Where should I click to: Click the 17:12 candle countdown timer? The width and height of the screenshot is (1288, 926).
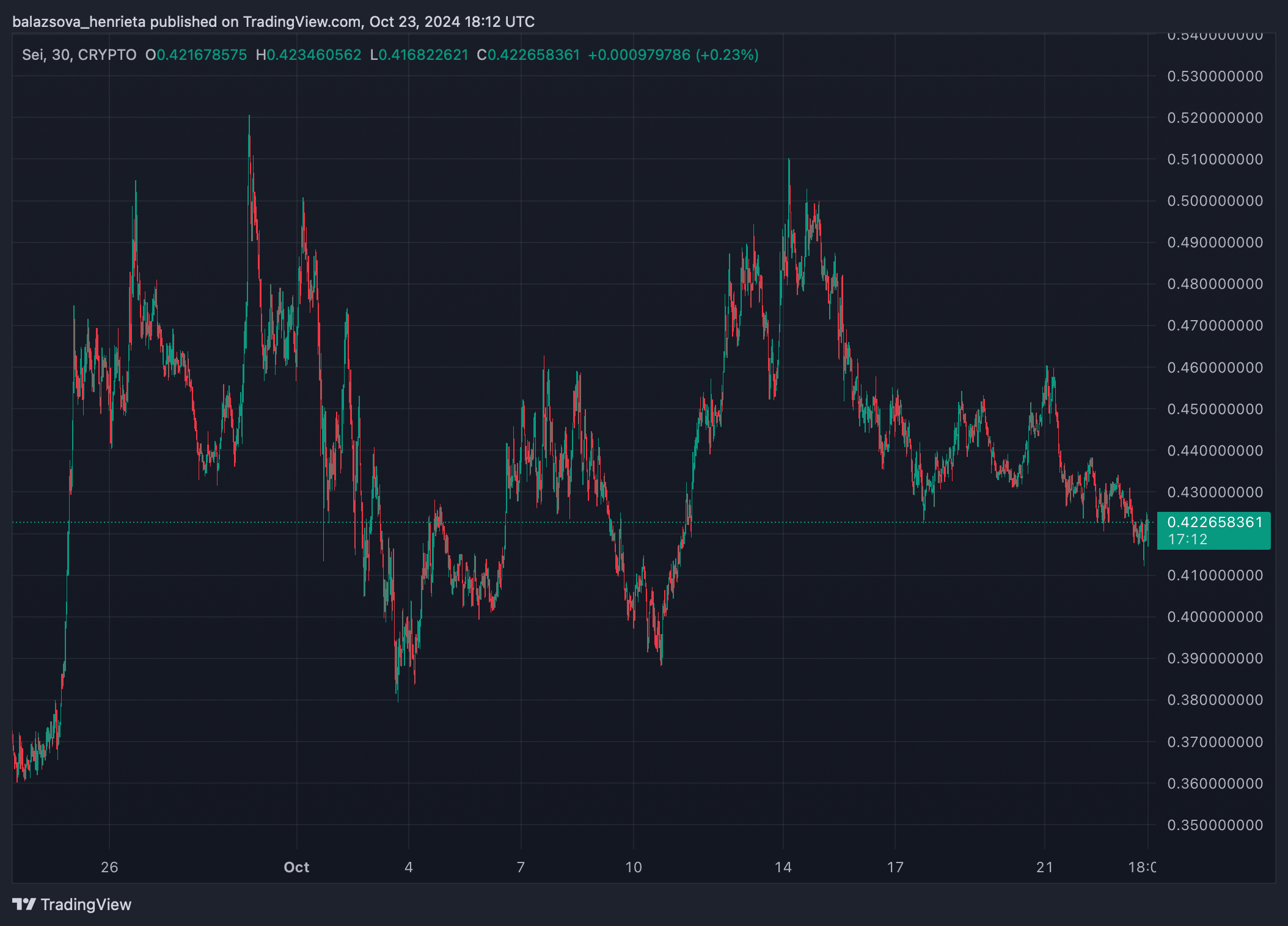tap(1187, 539)
